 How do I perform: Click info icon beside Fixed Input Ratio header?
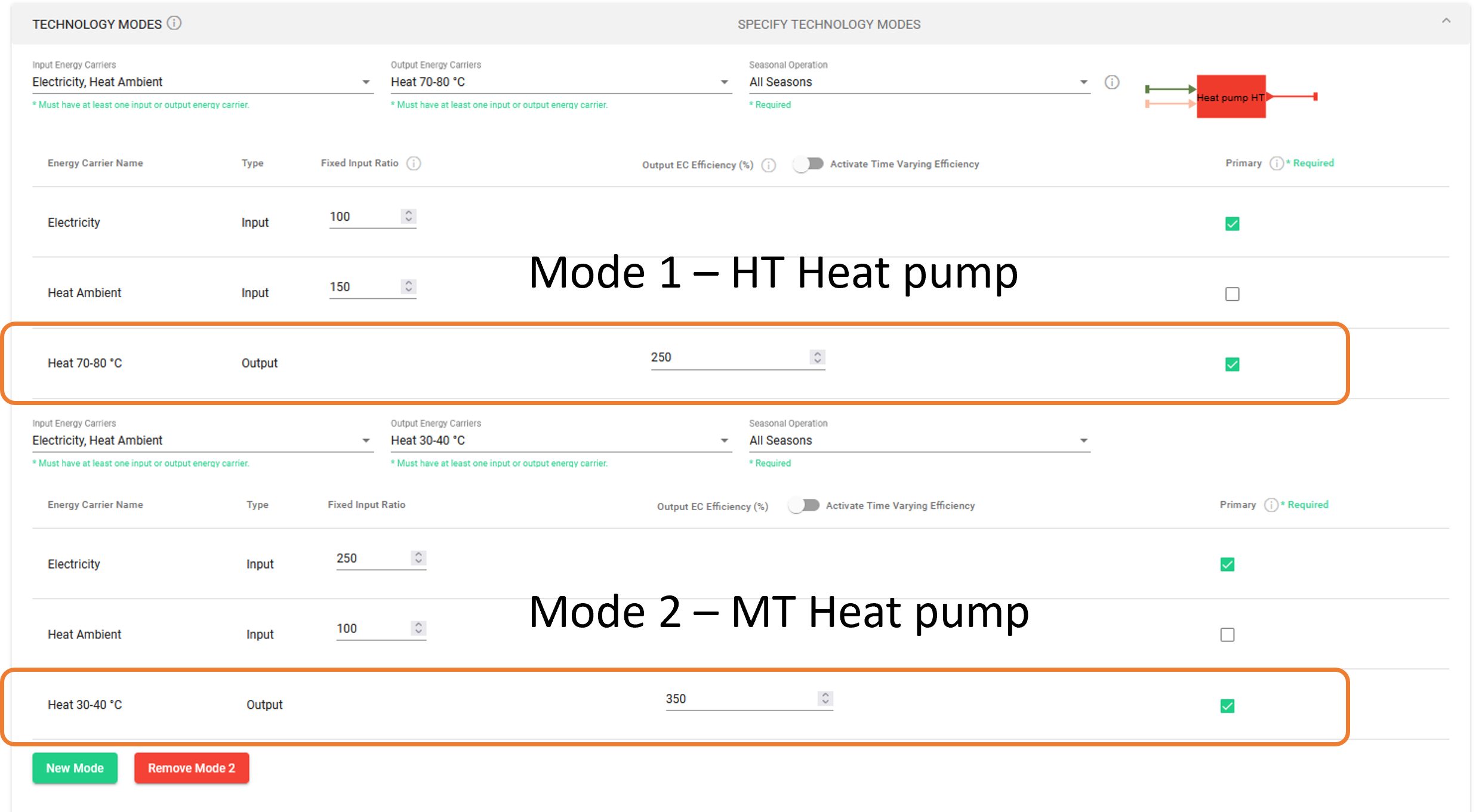tap(414, 163)
